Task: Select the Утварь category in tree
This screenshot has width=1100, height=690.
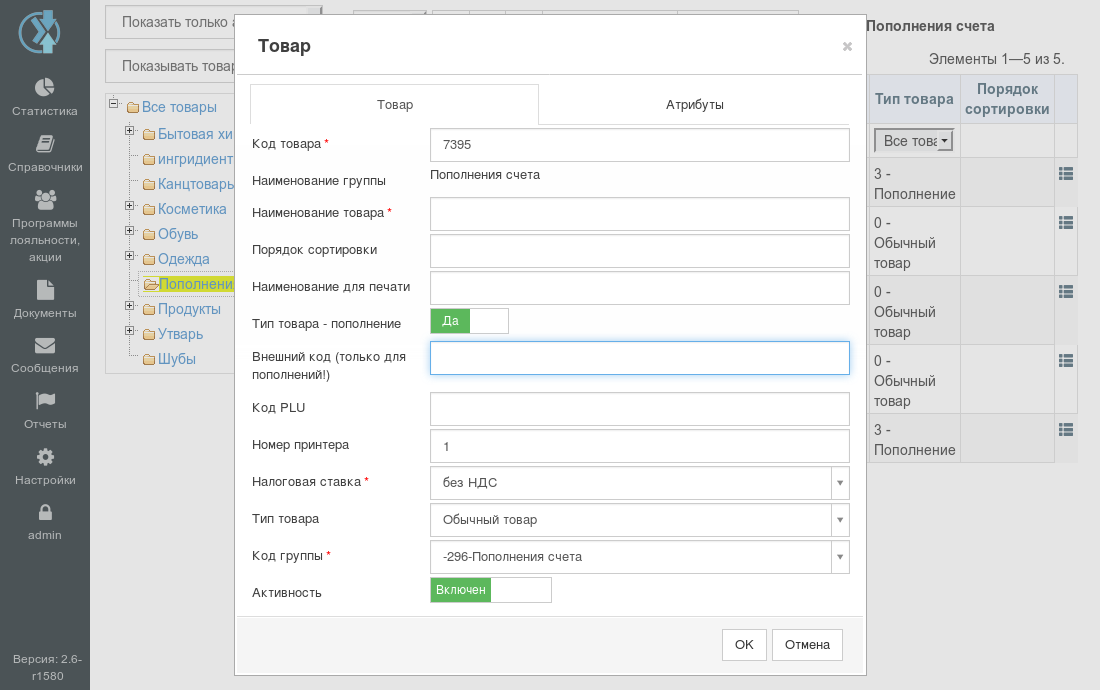Action: coord(180,334)
